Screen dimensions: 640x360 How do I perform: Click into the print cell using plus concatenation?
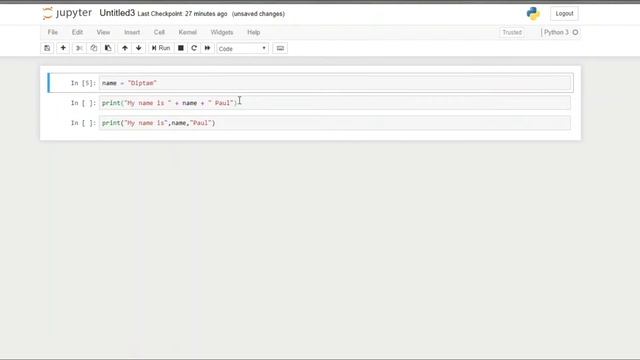pyautogui.click(x=335, y=103)
